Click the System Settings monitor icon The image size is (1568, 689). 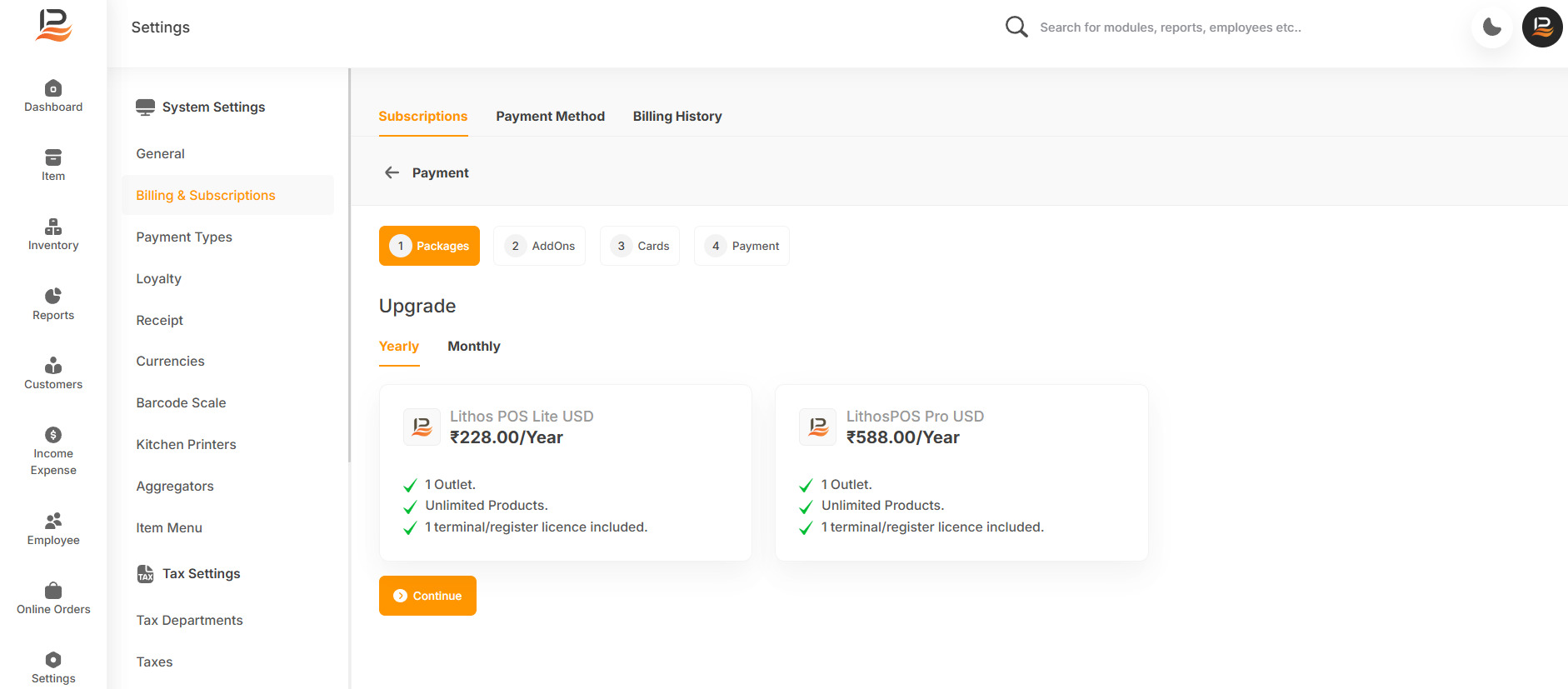coord(145,107)
